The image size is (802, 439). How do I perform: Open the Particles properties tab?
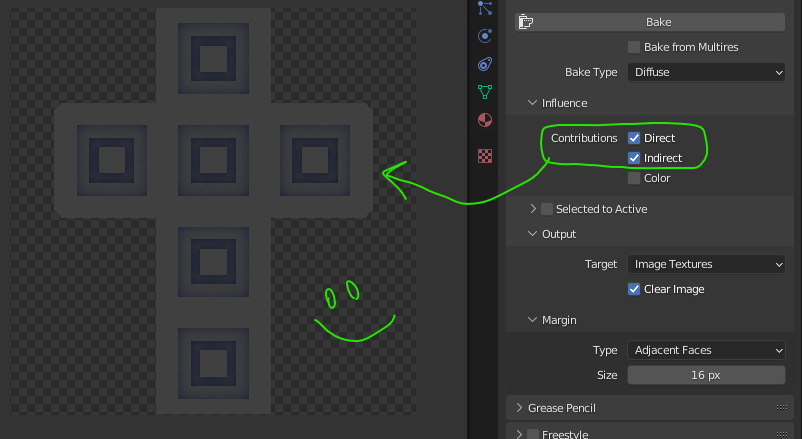coord(485,8)
